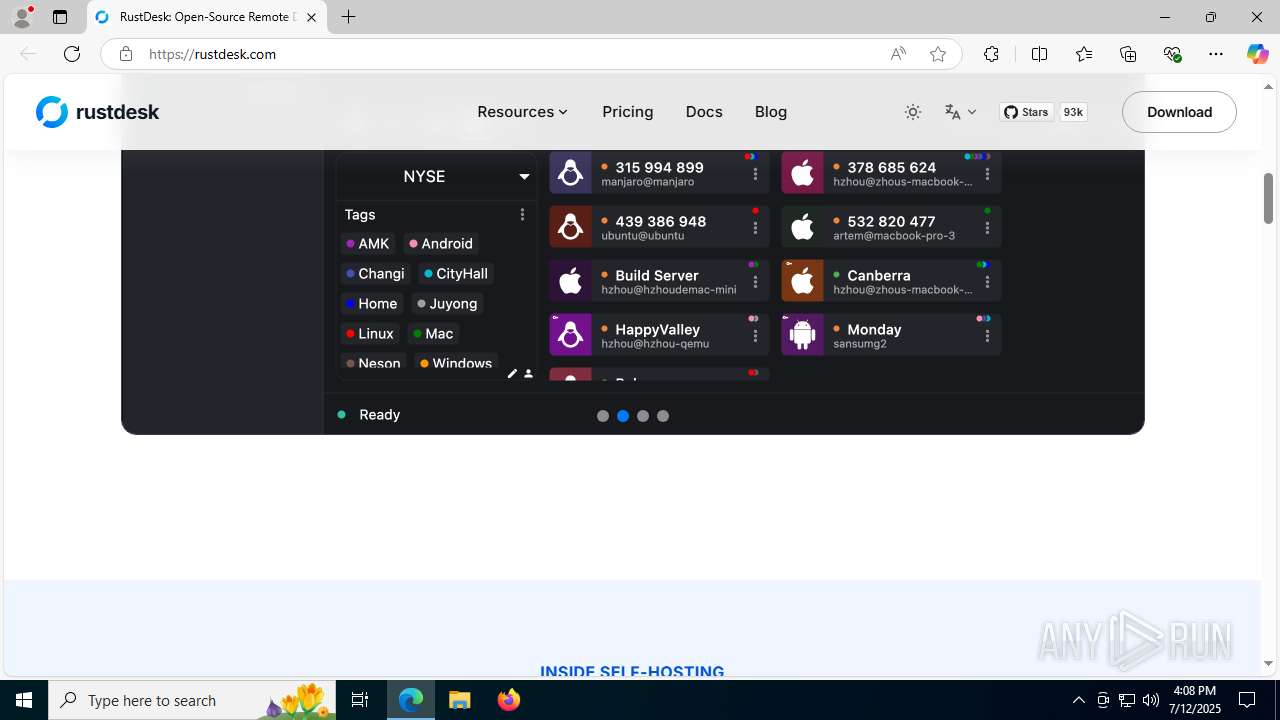This screenshot has height=720, width=1280.
Task: Close the RustDesk browser tab
Action: pos(311,17)
